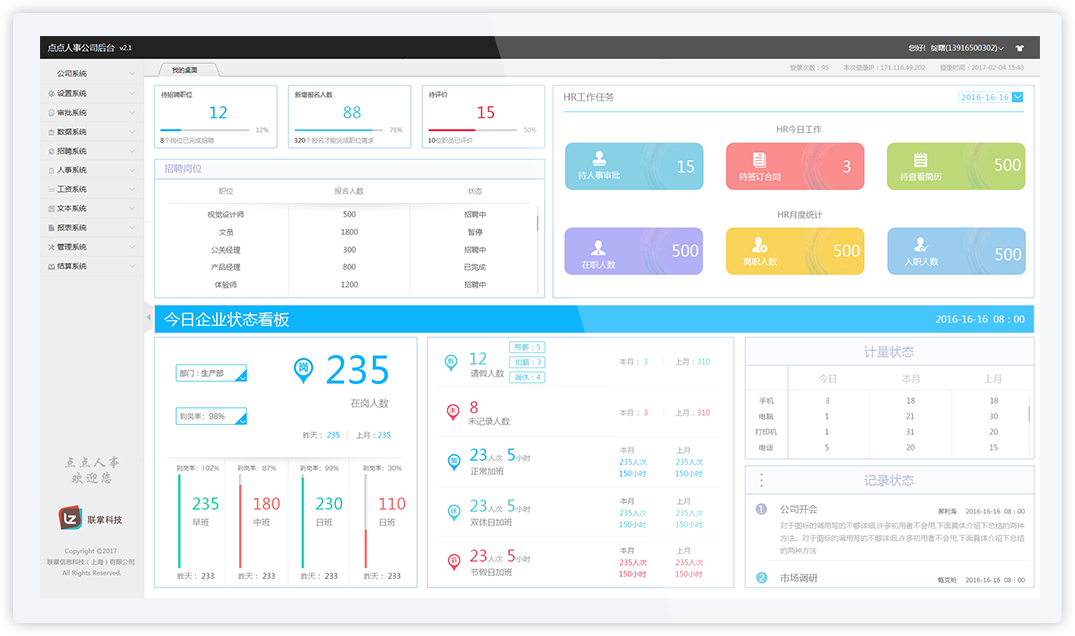
Task: Open the 部门：生产部 dropdown
Action: 211,374
